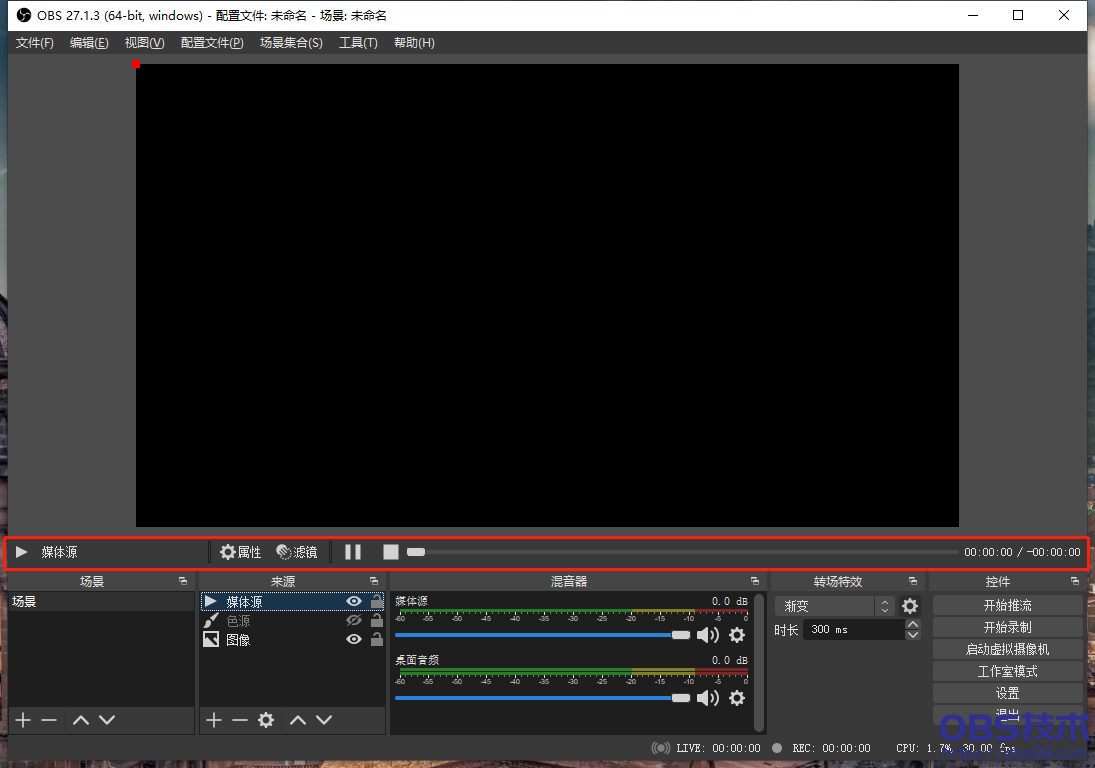Screen dimensions: 1095x768
Task: Undock the 转场特效 panel
Action: (x=913, y=581)
